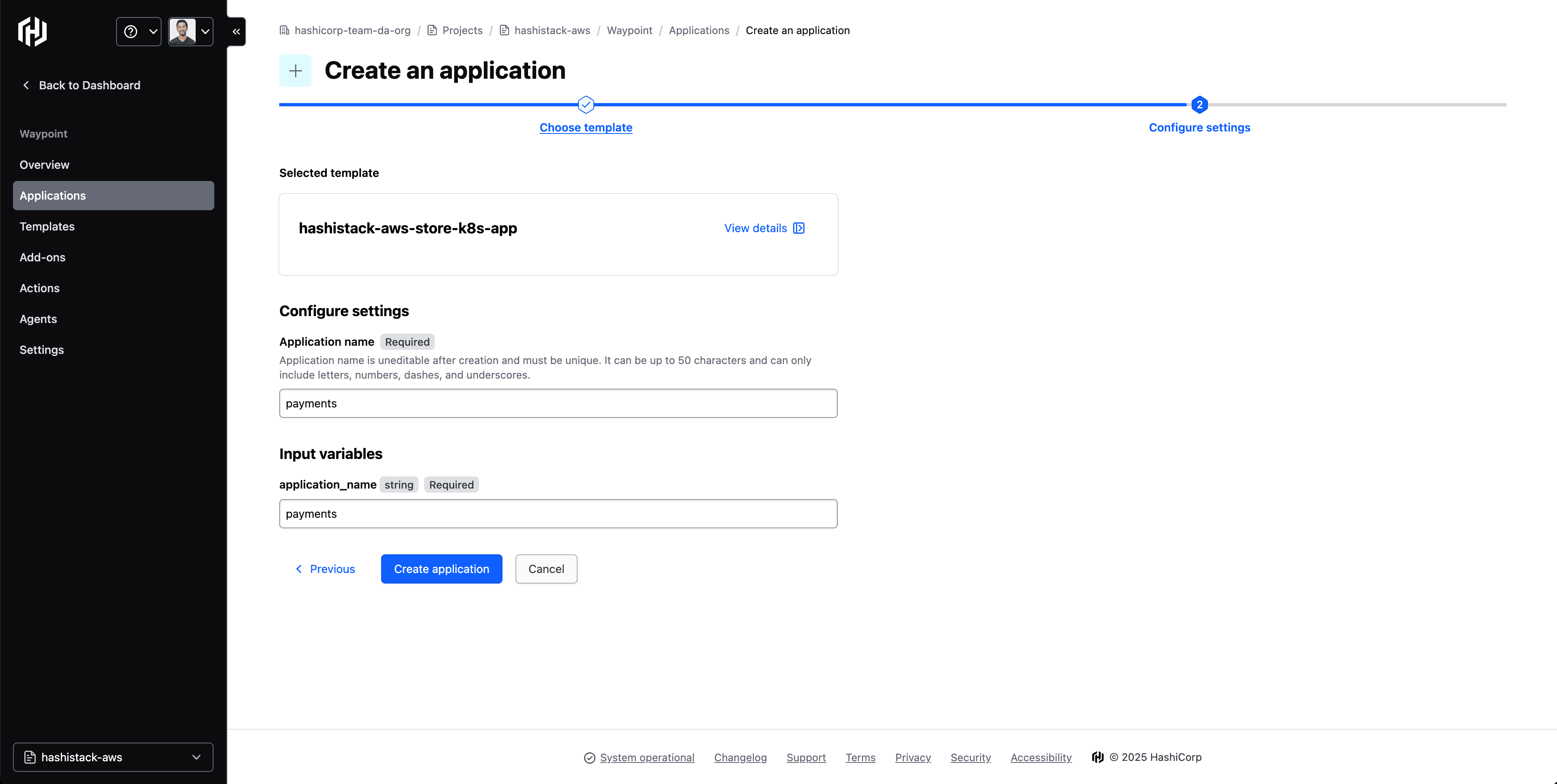Viewport: 1557px width, 784px height.
Task: Click the step 2 Configure settings badge
Action: coord(1199,104)
